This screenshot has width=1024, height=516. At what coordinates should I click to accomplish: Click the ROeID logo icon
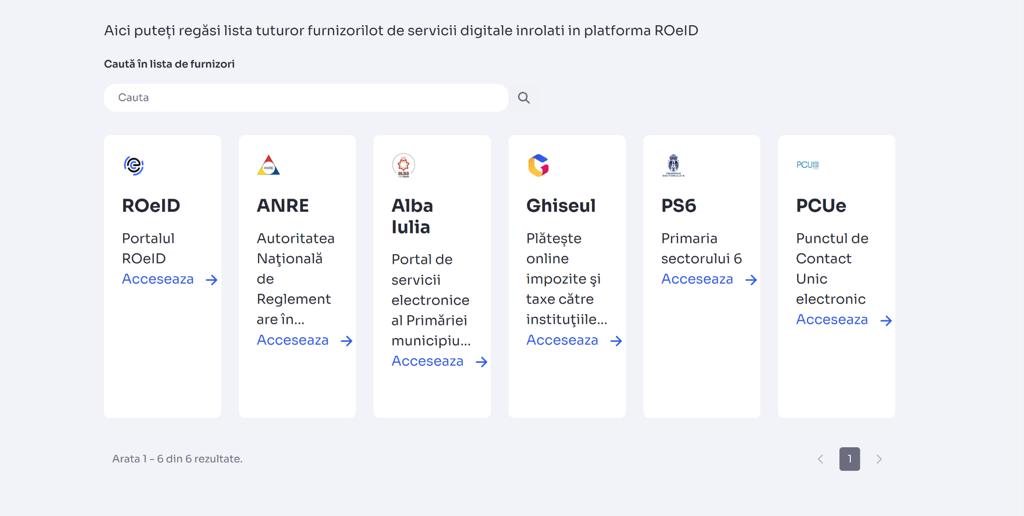(134, 165)
